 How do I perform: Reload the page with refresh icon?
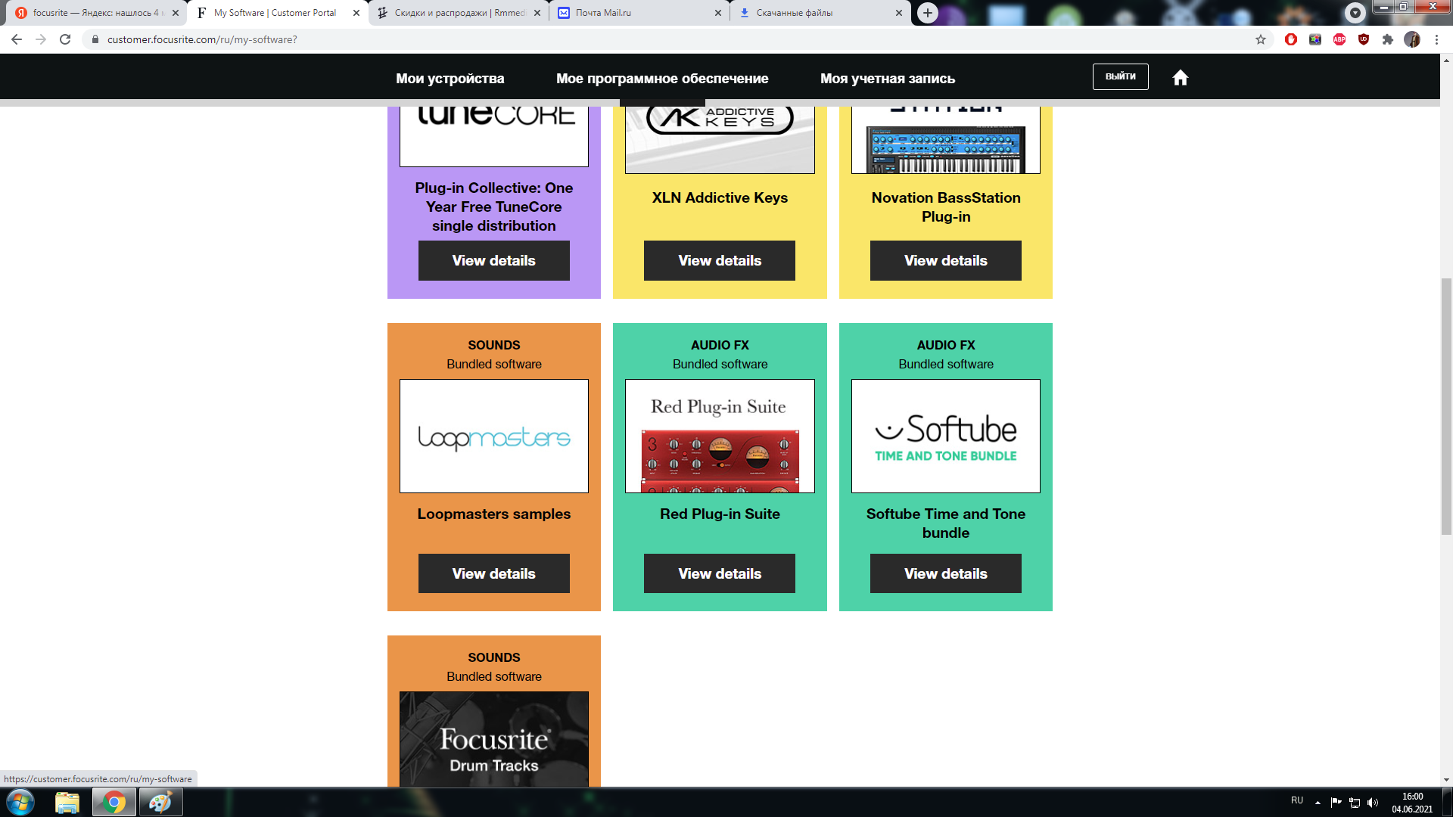point(65,39)
